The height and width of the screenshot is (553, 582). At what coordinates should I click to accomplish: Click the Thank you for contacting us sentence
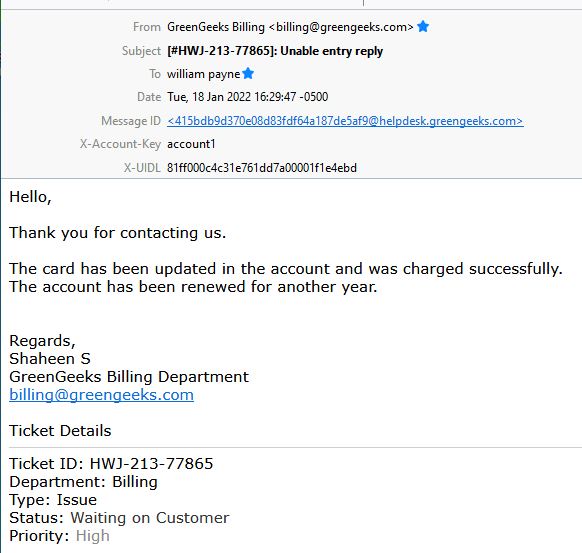click(118, 233)
